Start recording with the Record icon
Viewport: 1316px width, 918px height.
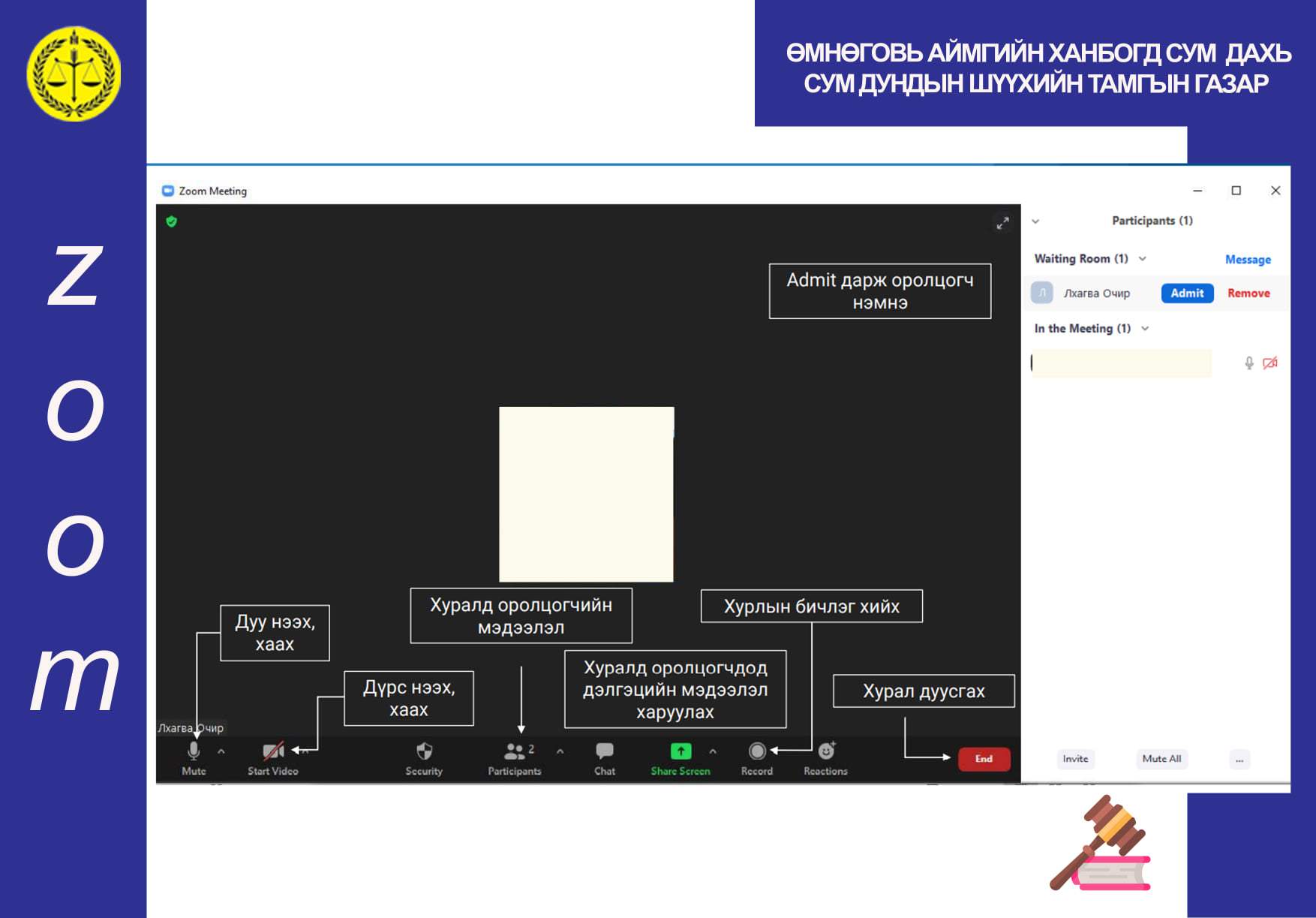point(757,751)
